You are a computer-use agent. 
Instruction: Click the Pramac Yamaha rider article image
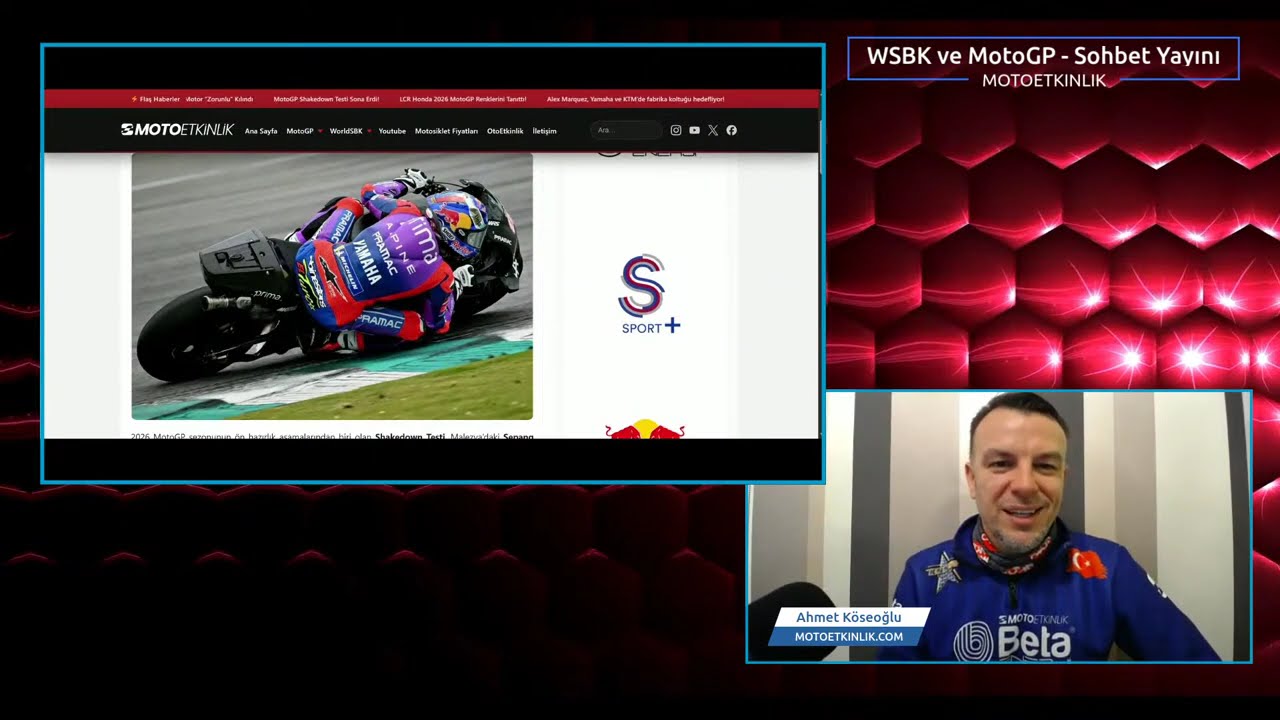(332, 286)
